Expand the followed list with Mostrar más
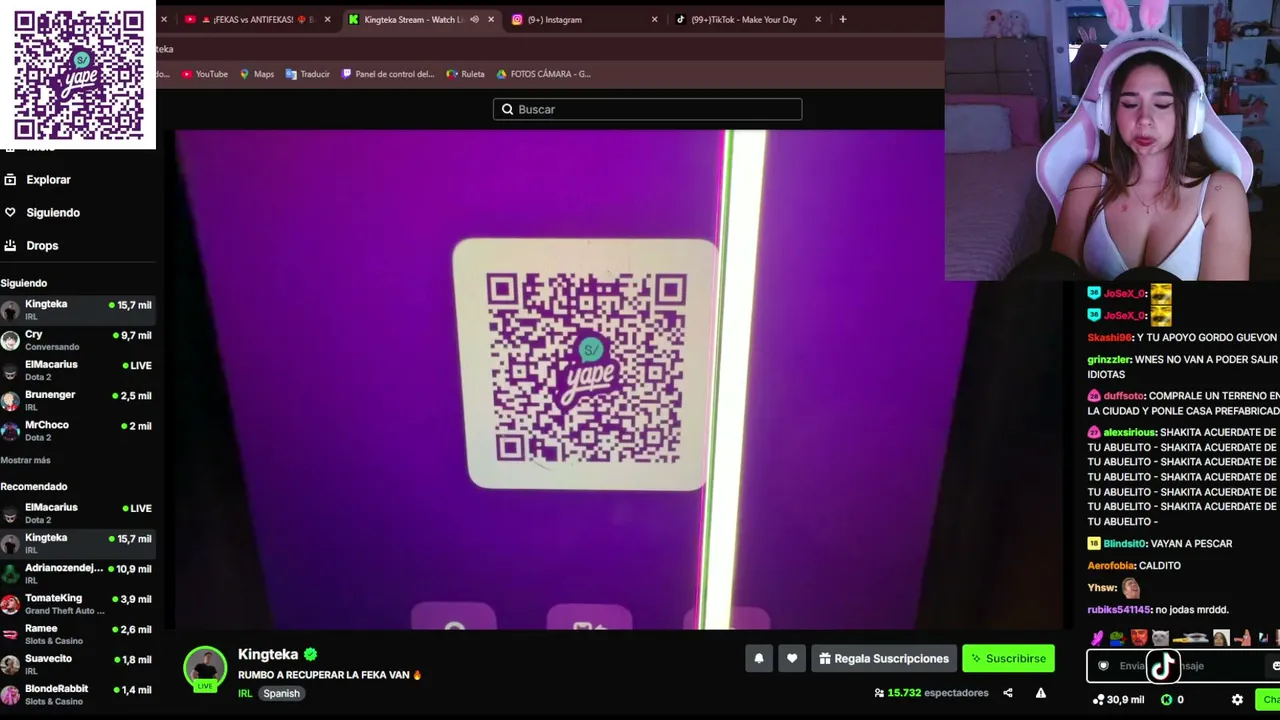The image size is (1280, 720). click(x=26, y=460)
